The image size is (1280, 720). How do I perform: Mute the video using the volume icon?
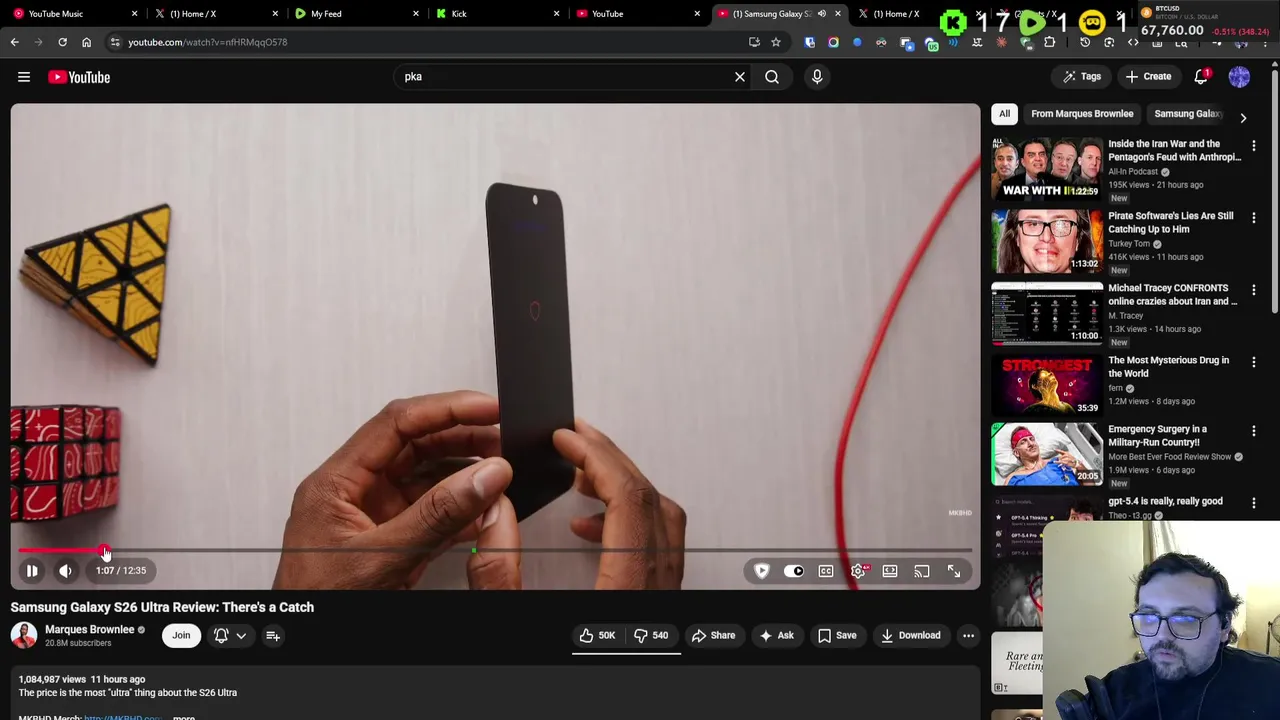point(65,571)
